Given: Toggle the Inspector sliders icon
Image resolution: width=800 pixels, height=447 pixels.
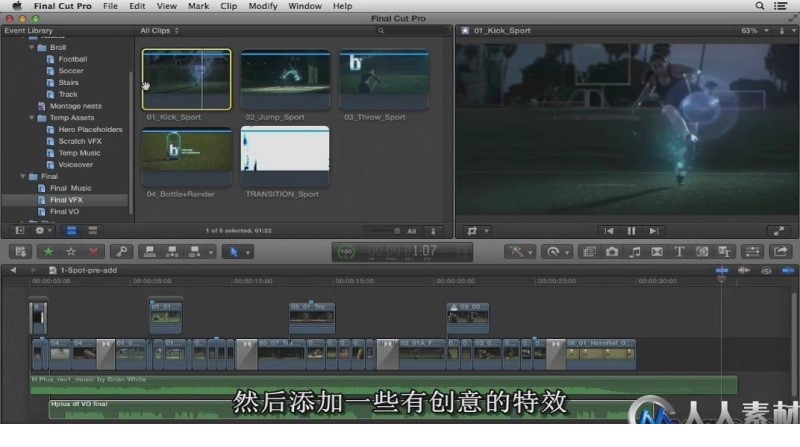Looking at the screenshot, I should [753, 252].
